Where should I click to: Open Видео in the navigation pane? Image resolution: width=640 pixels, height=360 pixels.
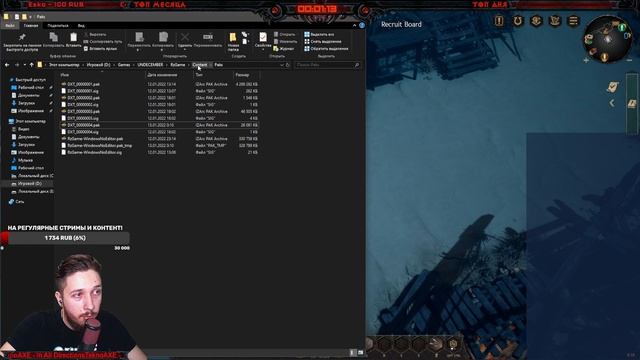pyautogui.click(x=23, y=129)
